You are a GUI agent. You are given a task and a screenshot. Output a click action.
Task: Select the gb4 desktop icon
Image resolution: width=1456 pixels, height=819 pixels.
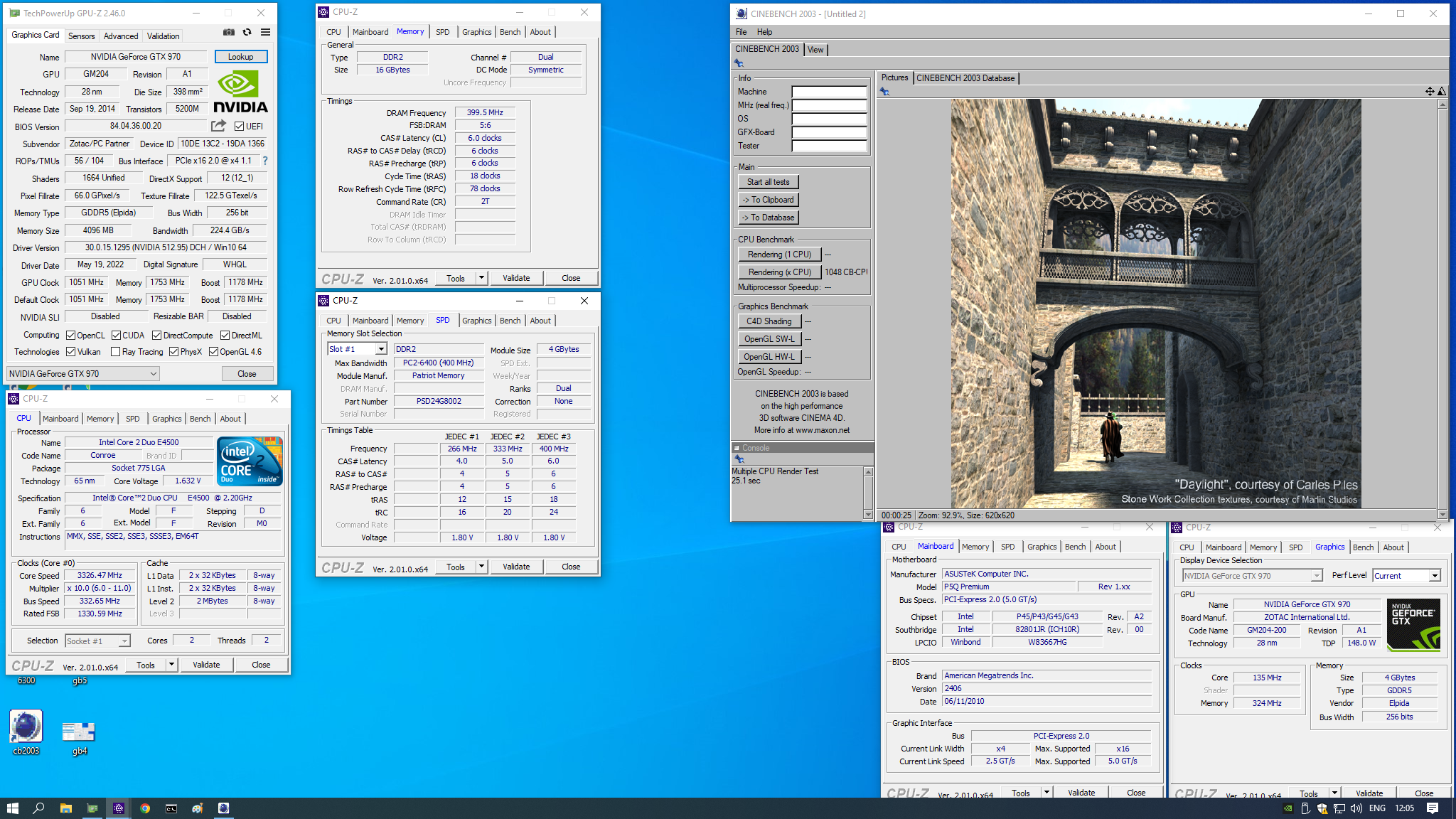coord(79,737)
